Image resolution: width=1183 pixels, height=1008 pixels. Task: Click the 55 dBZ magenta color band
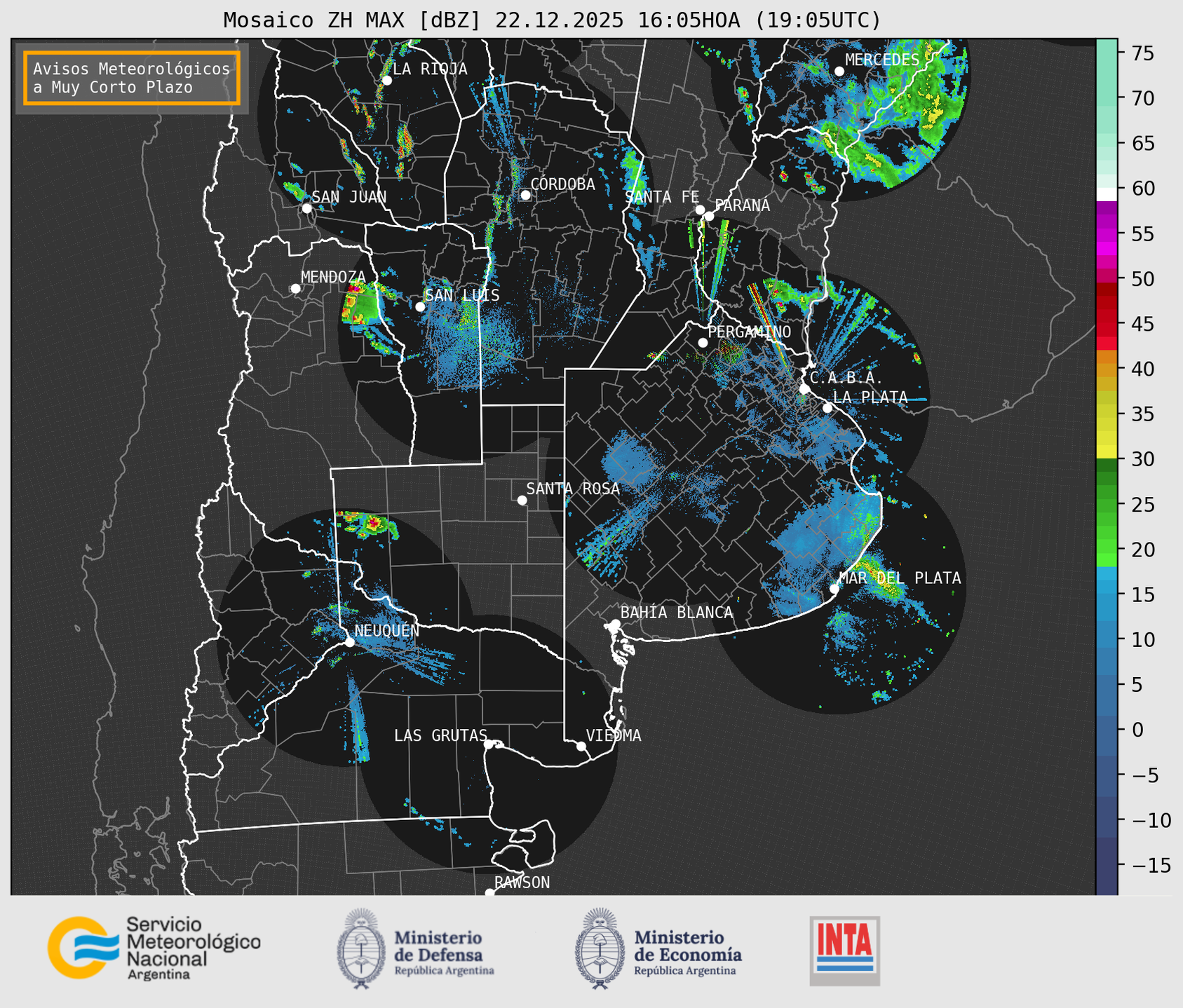pyautogui.click(x=1107, y=234)
